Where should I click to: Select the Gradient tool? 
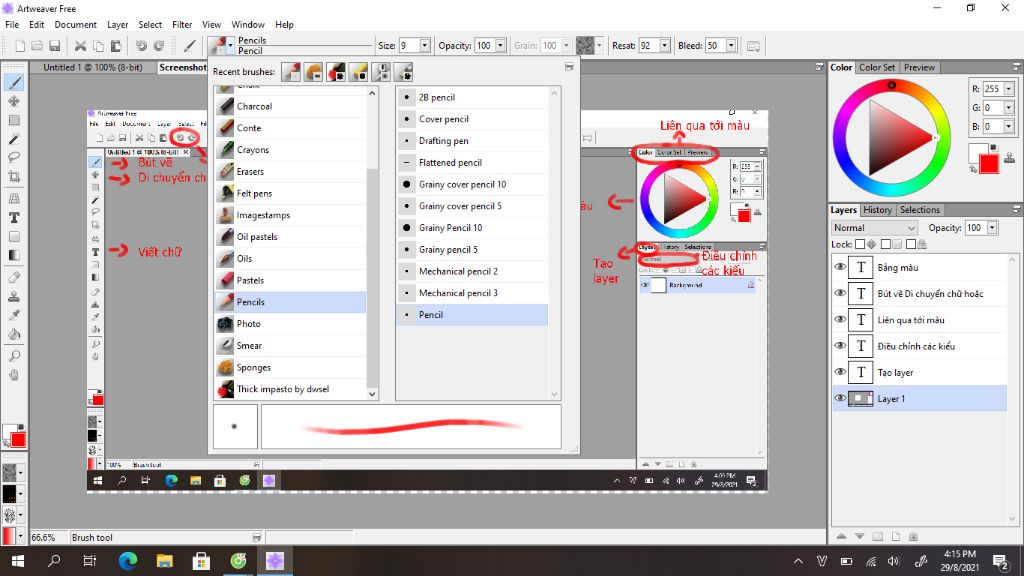(14, 255)
